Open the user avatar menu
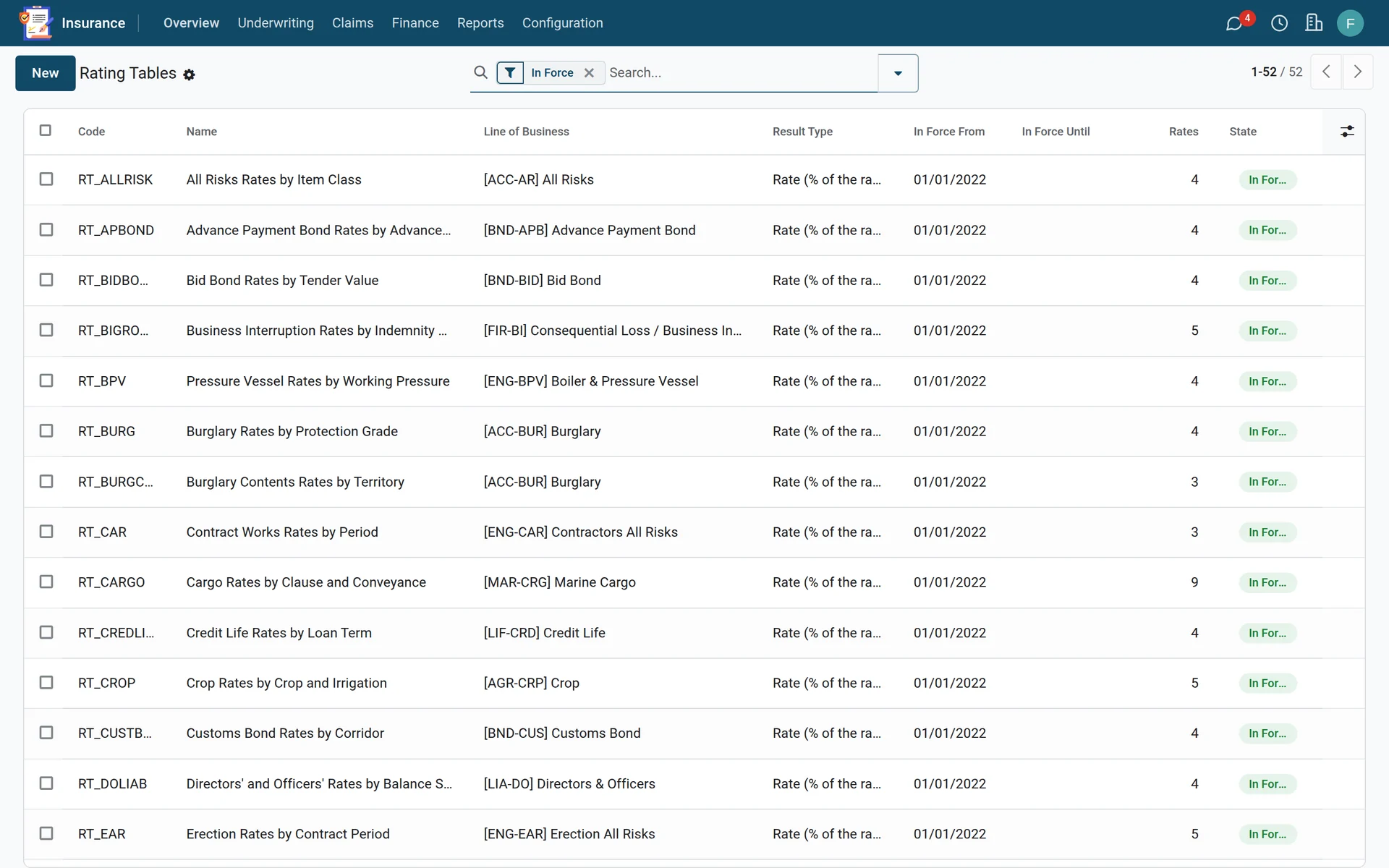The width and height of the screenshot is (1389, 868). coord(1350,23)
